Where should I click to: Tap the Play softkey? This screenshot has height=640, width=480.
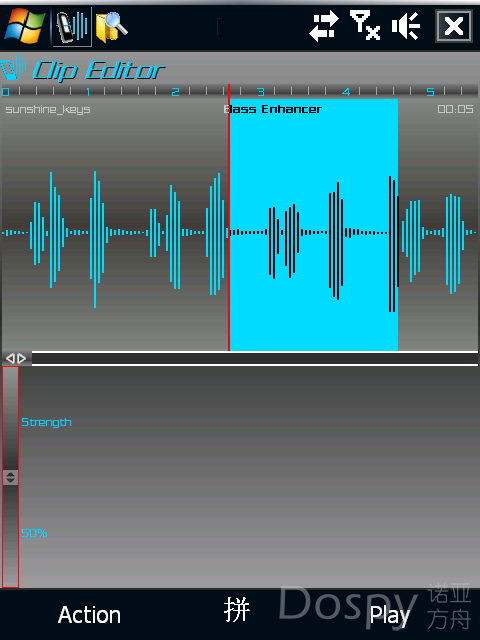point(390,616)
